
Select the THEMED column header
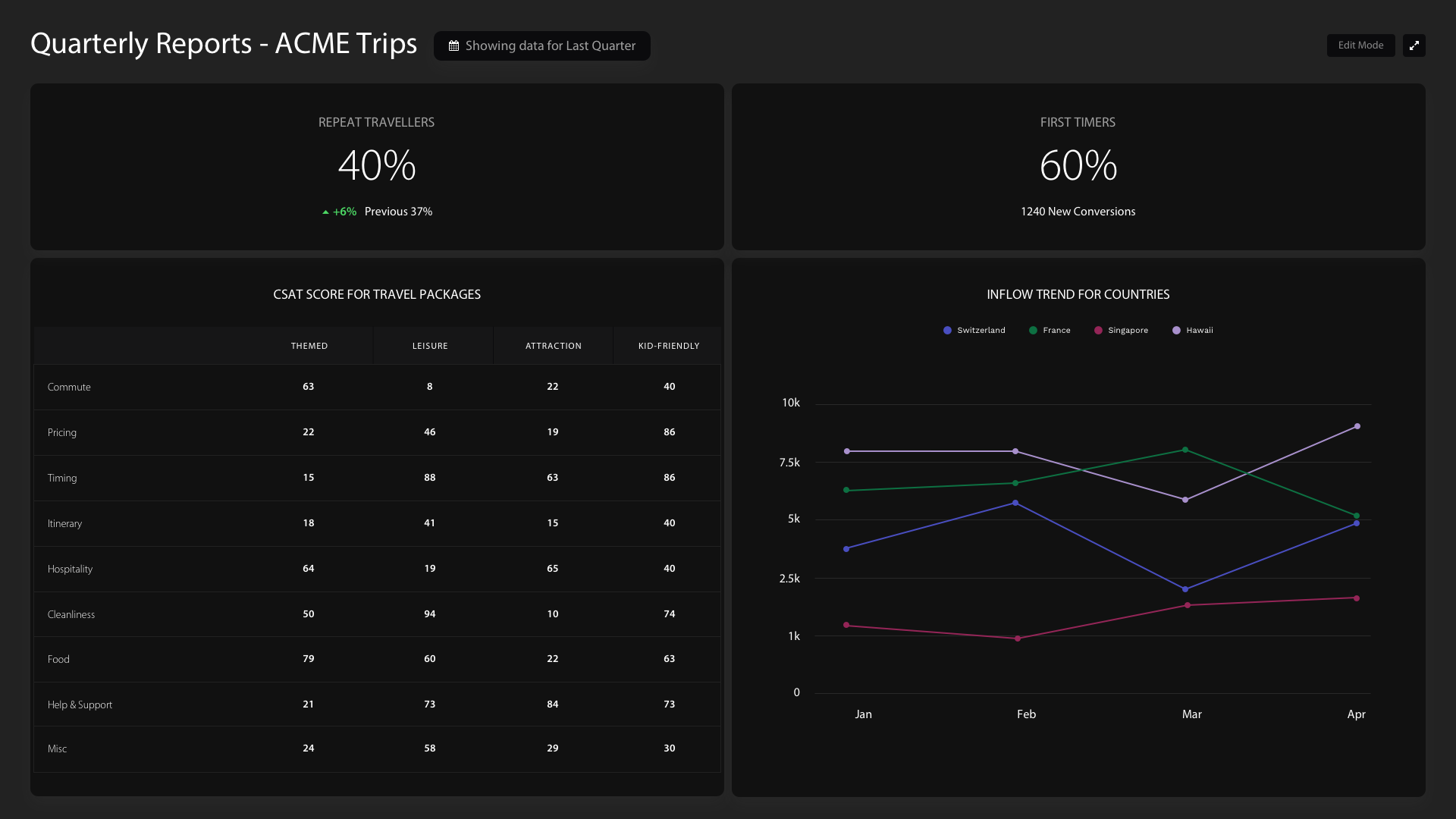tap(309, 346)
